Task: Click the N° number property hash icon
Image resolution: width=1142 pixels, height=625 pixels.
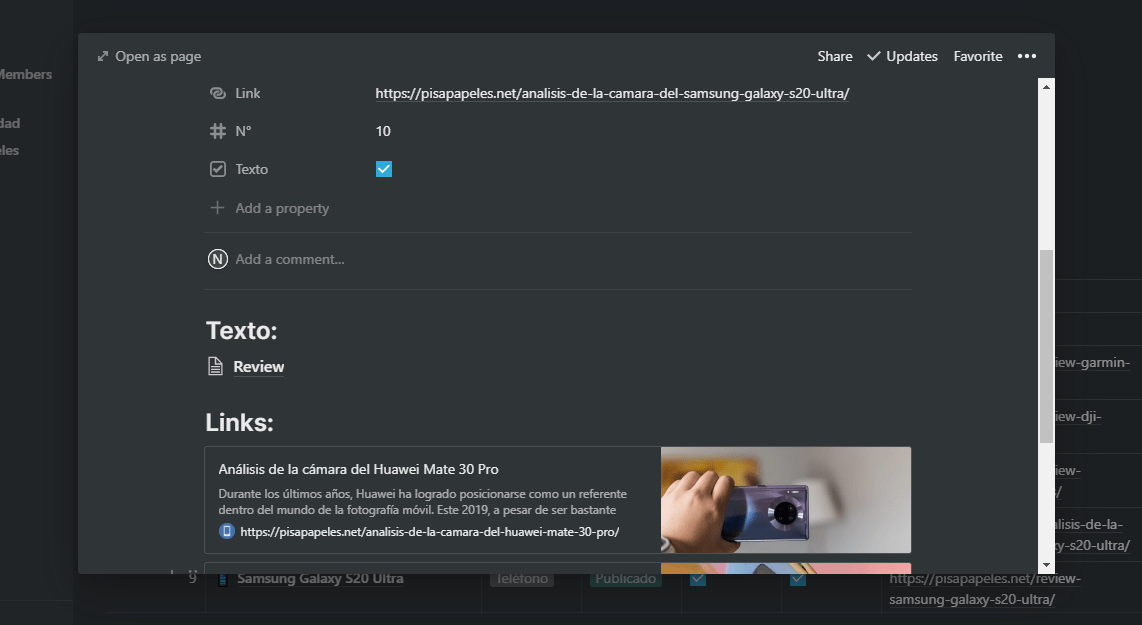Action: pos(217,131)
